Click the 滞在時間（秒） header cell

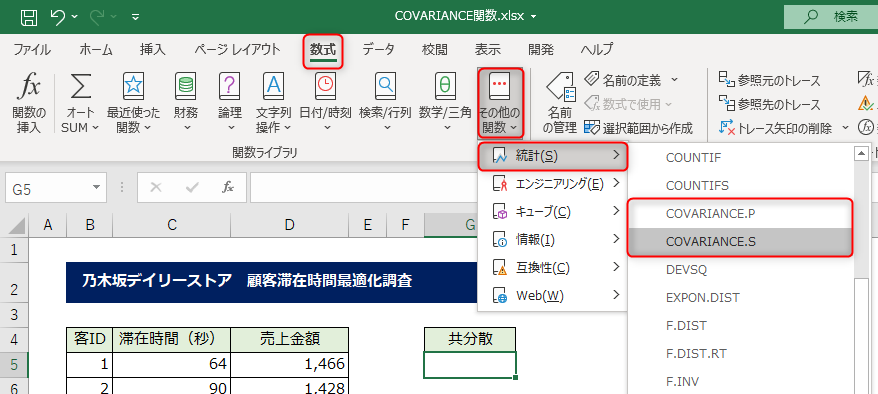point(171,339)
